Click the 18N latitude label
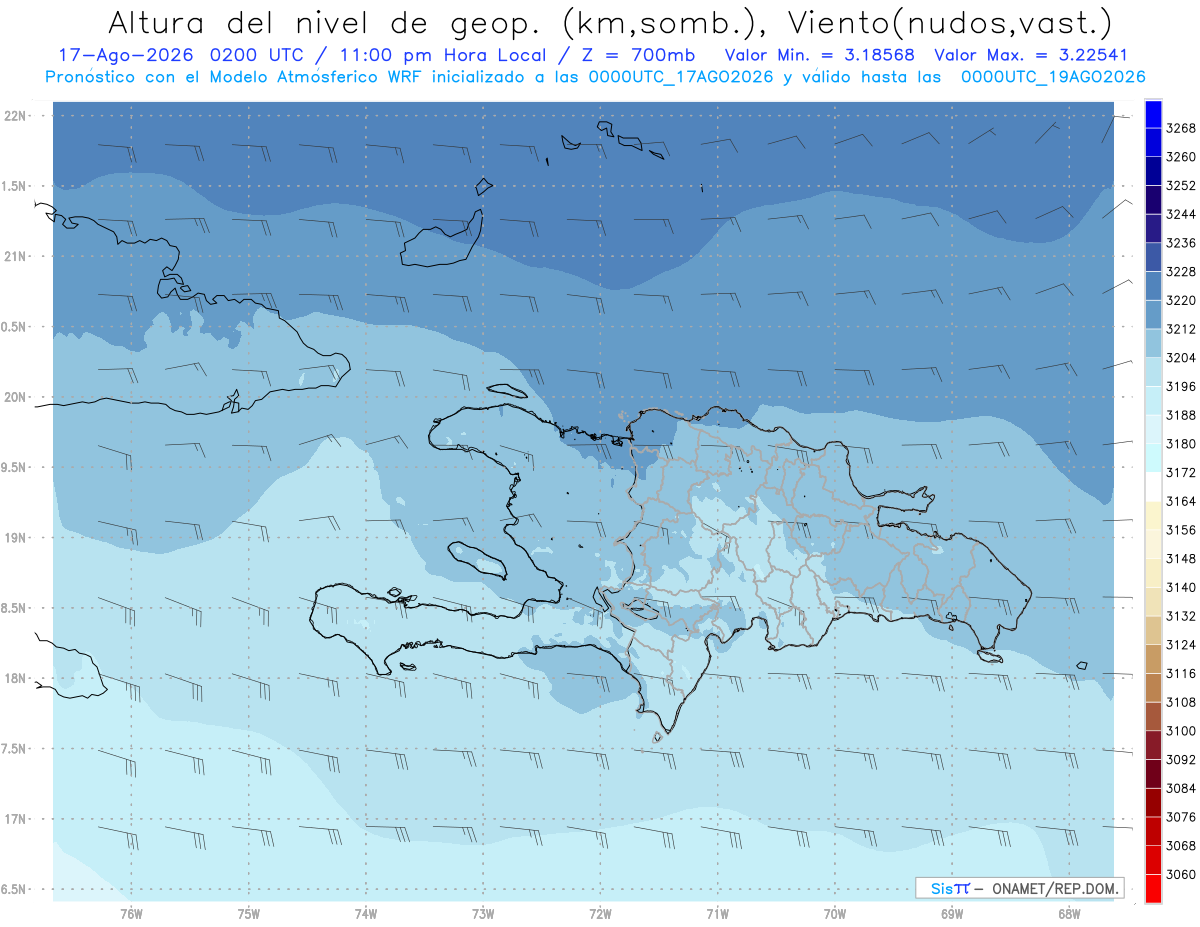Viewport: 1200px width, 927px height. point(16,678)
